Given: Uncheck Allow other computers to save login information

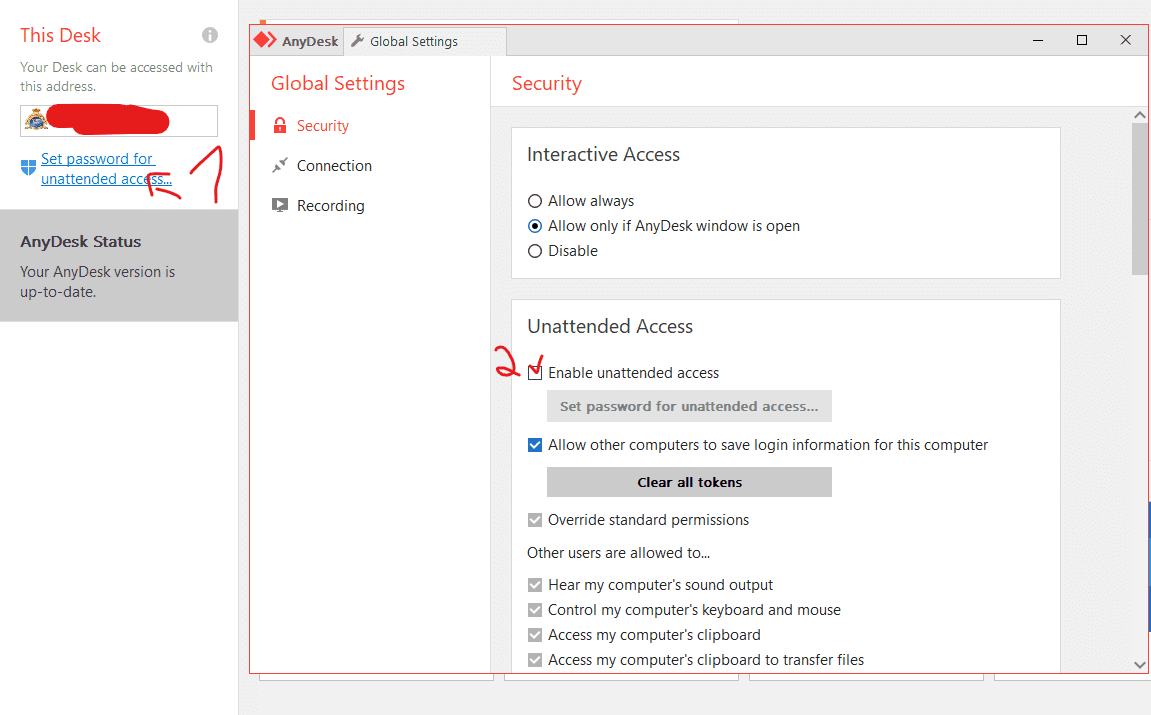Looking at the screenshot, I should [x=535, y=445].
